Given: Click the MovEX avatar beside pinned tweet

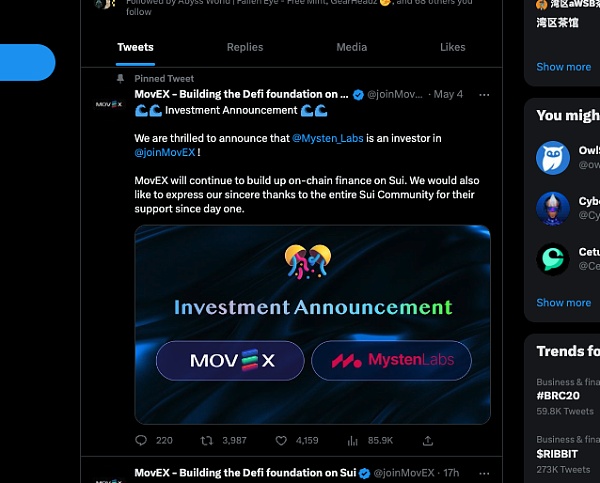Looking at the screenshot, I should click(x=109, y=104).
